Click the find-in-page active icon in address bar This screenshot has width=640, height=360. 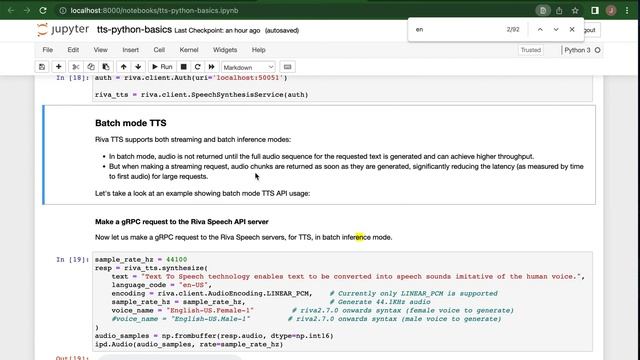[543, 11]
